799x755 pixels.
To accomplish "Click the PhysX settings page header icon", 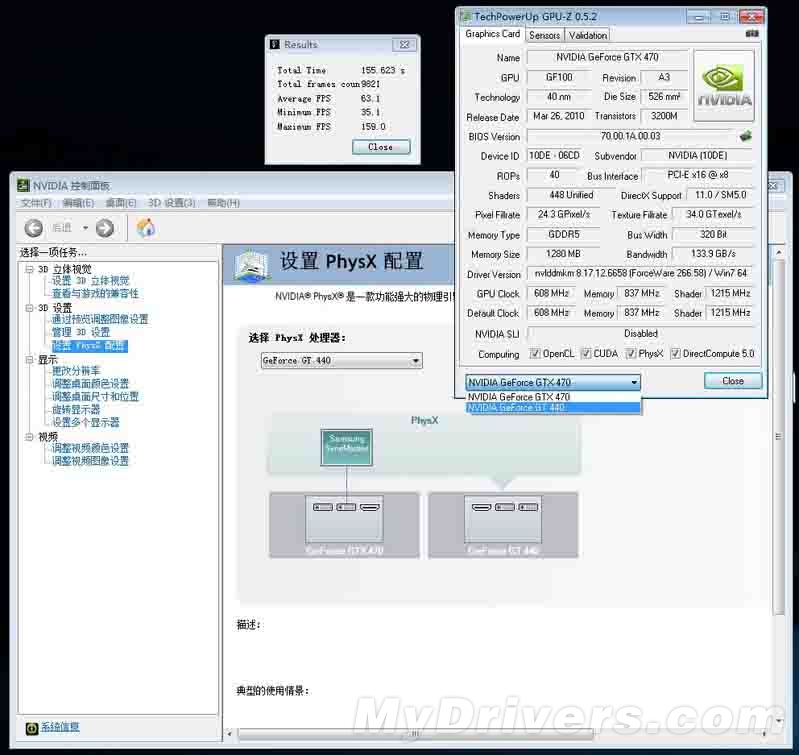I will click(x=252, y=264).
